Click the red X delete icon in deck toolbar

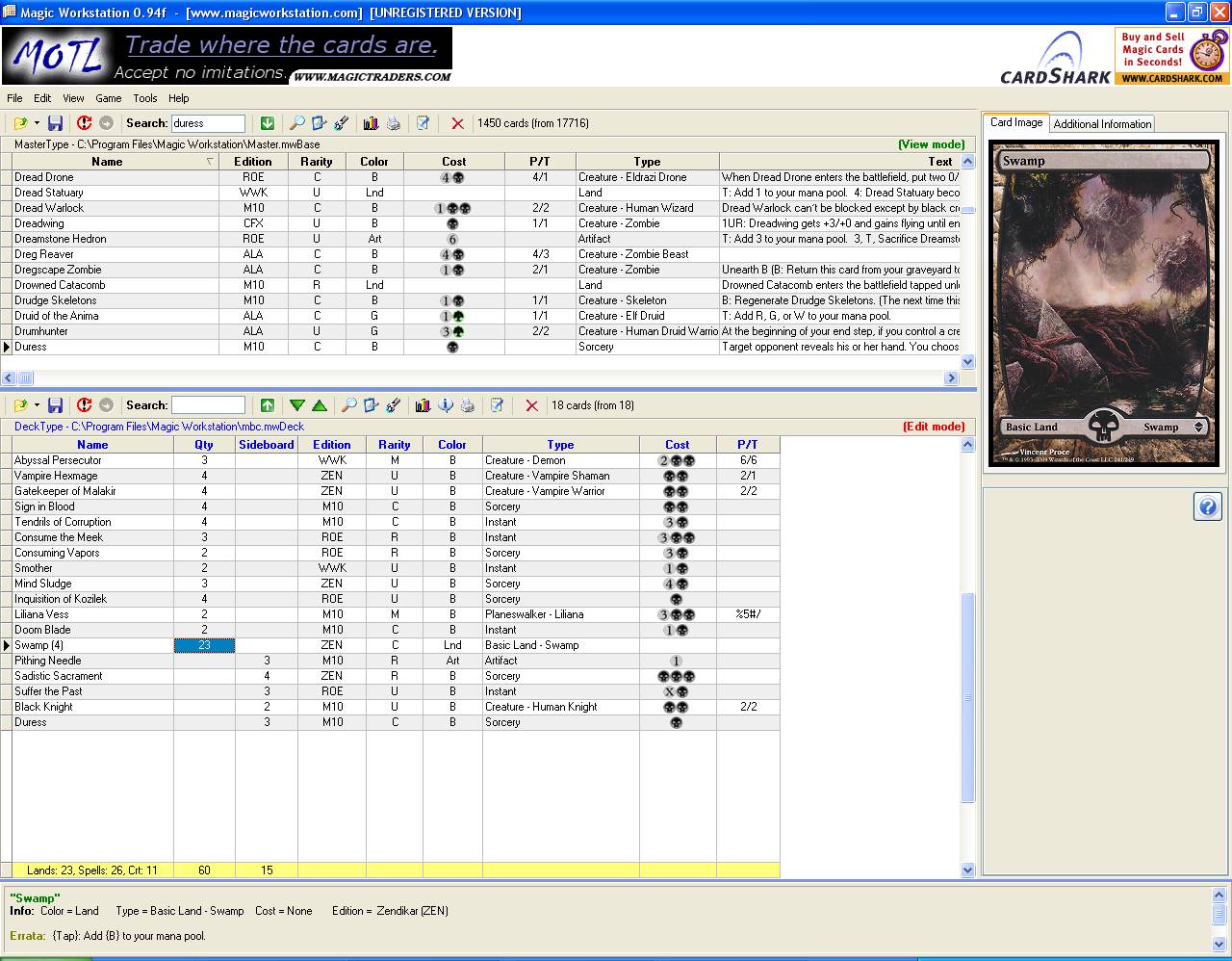pos(531,405)
